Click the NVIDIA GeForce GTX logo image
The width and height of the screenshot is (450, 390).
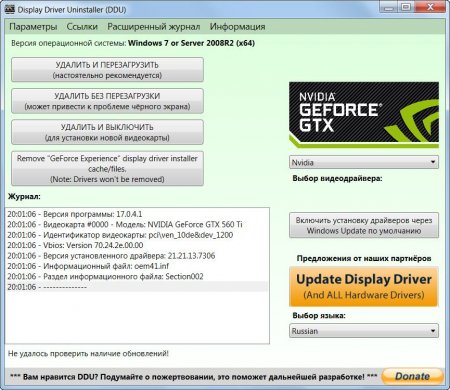(364, 115)
